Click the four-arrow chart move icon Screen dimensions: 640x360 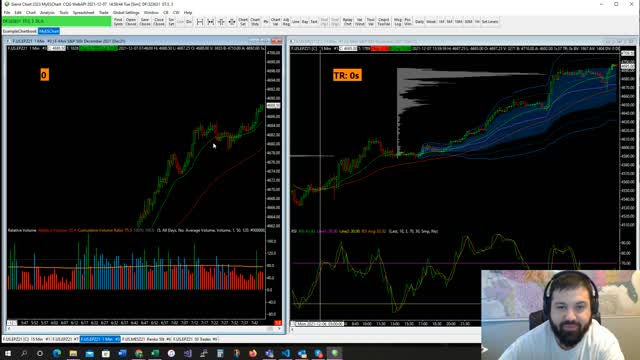point(232,22)
